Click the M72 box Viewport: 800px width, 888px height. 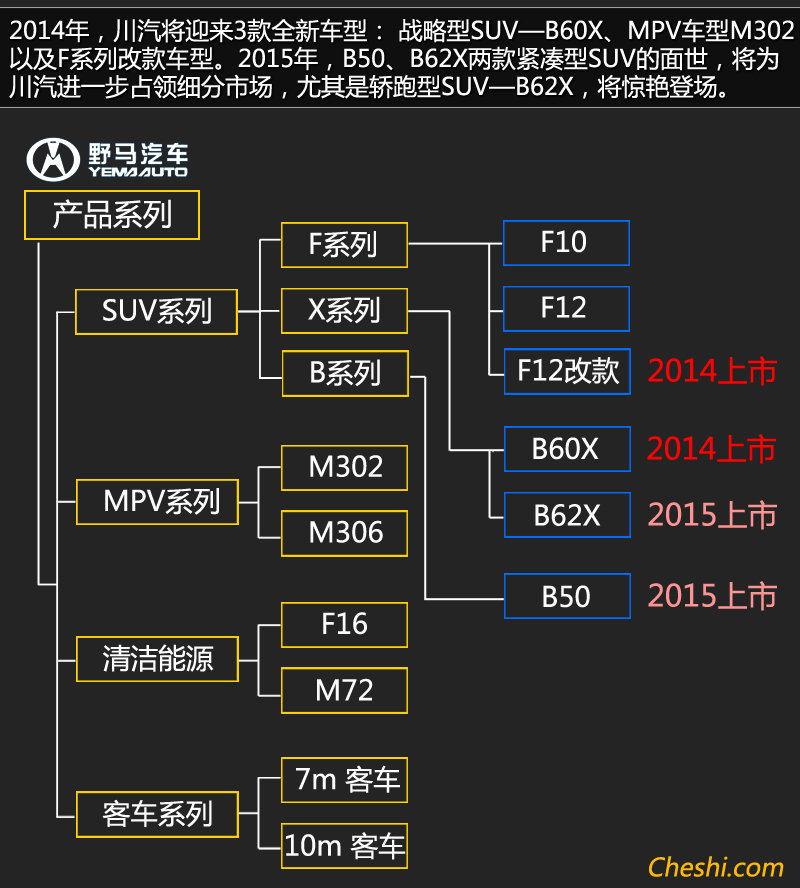coord(344,690)
